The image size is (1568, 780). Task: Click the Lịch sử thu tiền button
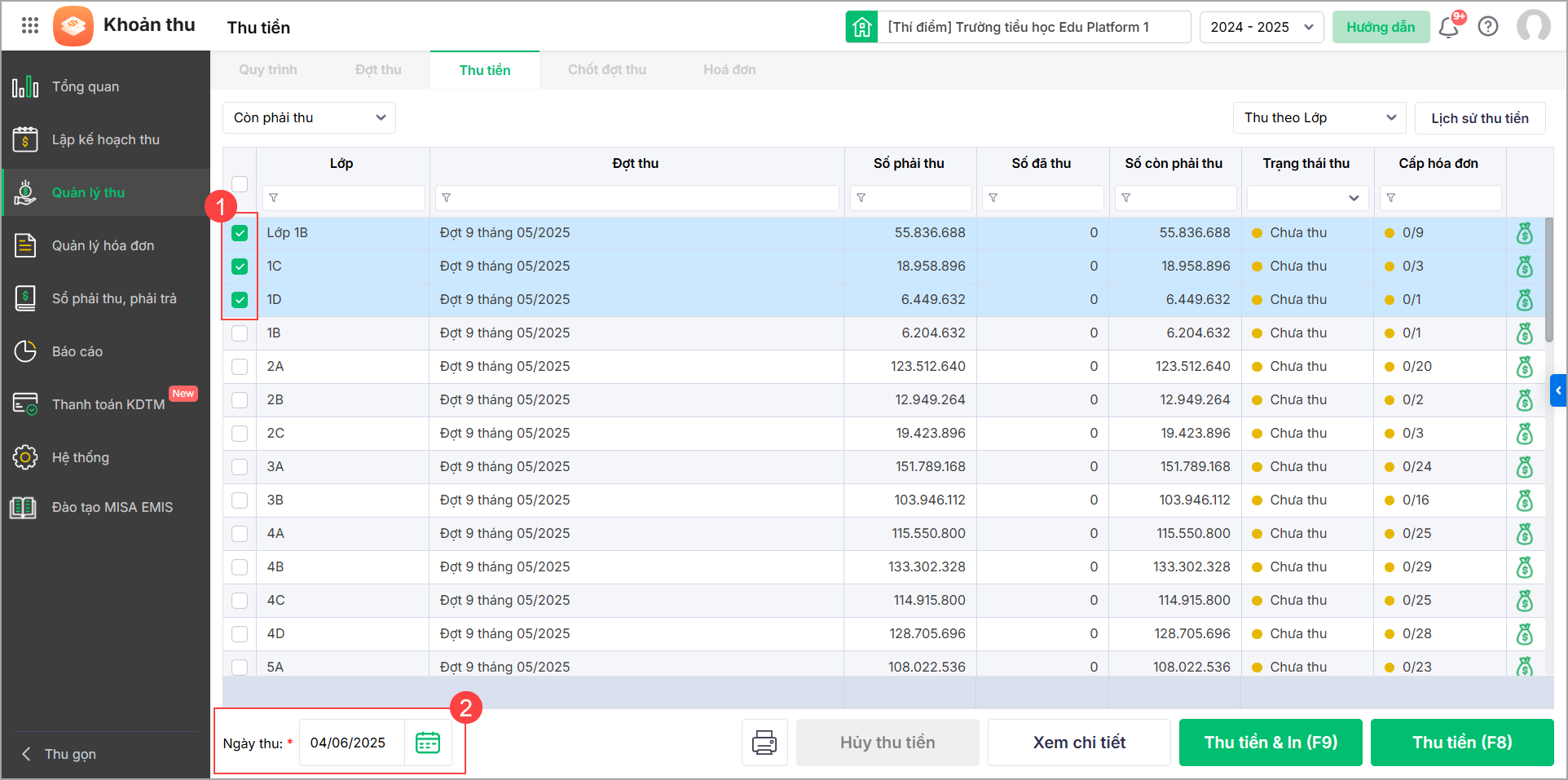click(x=1479, y=118)
